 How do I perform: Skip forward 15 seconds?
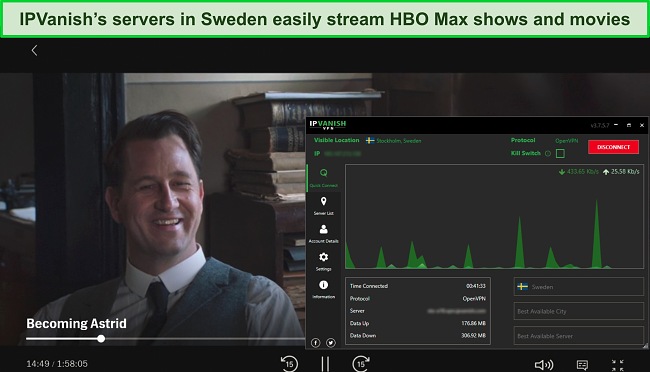(x=361, y=363)
